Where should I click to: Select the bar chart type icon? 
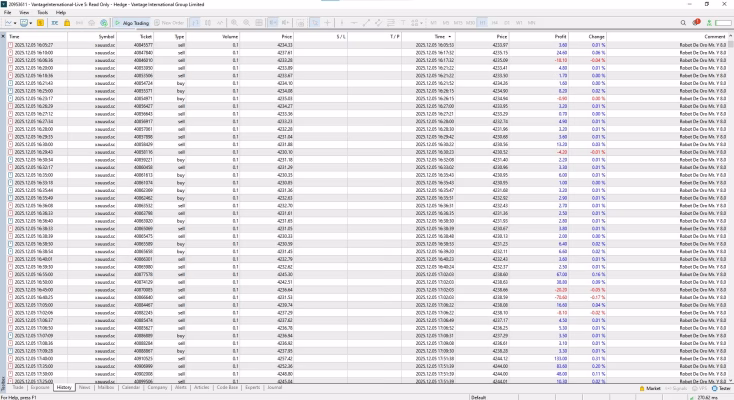195,22
